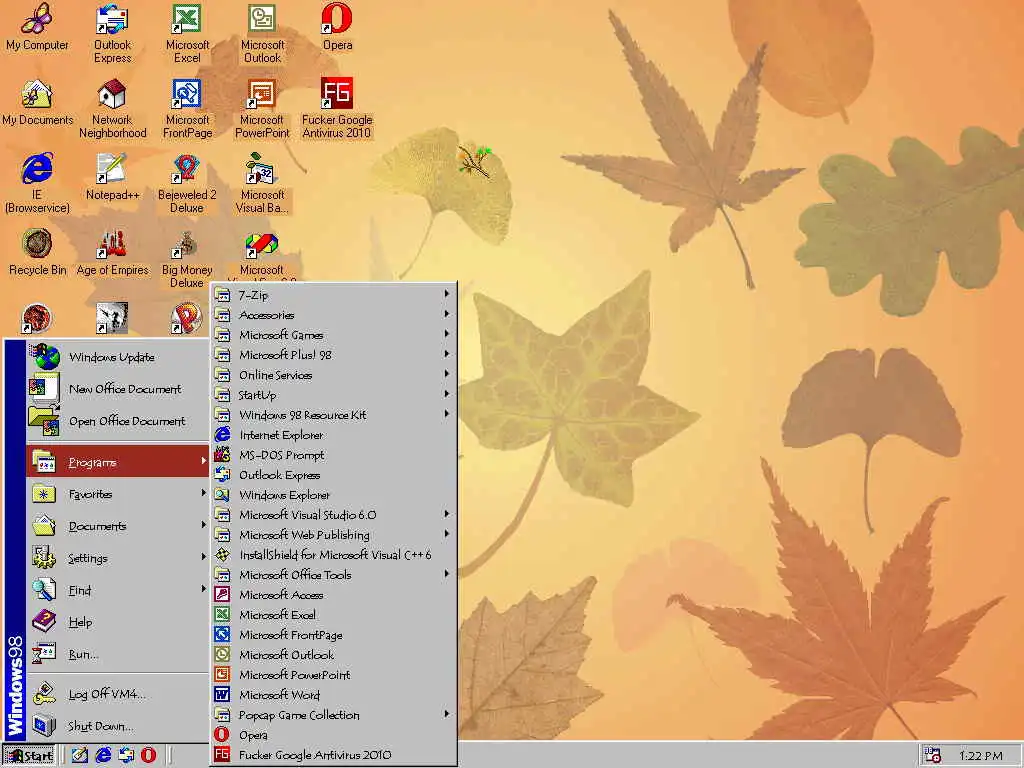Expand the 7-Zip program folder
Screen dimensions: 1024x768
tap(333, 295)
